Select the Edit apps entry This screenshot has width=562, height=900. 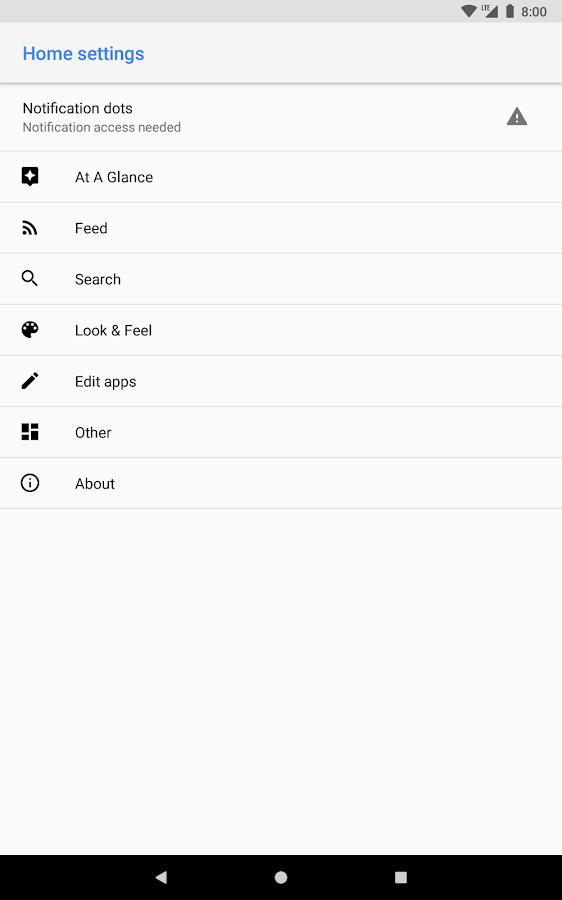click(x=281, y=381)
